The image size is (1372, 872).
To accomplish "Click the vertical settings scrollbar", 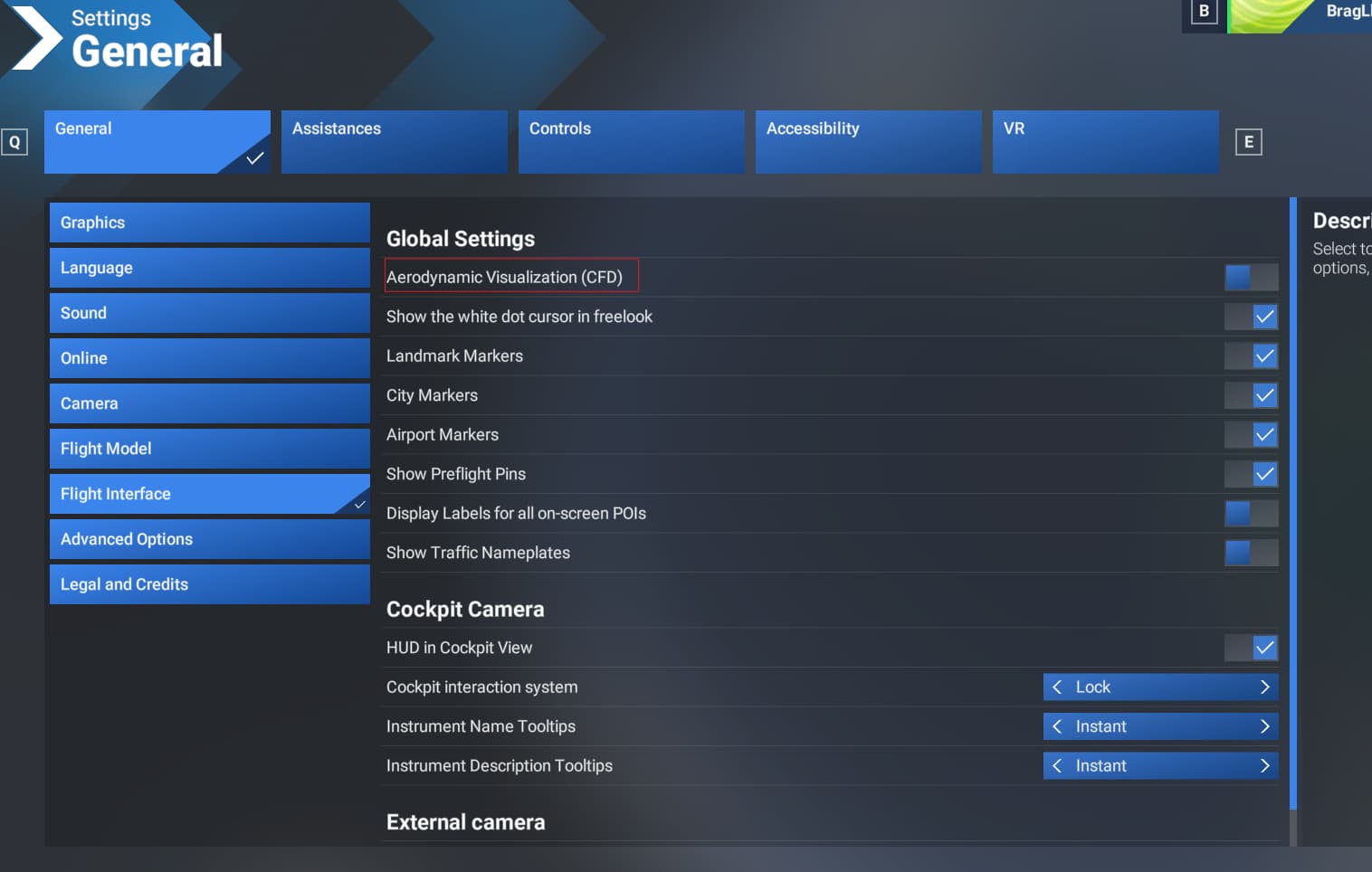I will pos(1293,504).
